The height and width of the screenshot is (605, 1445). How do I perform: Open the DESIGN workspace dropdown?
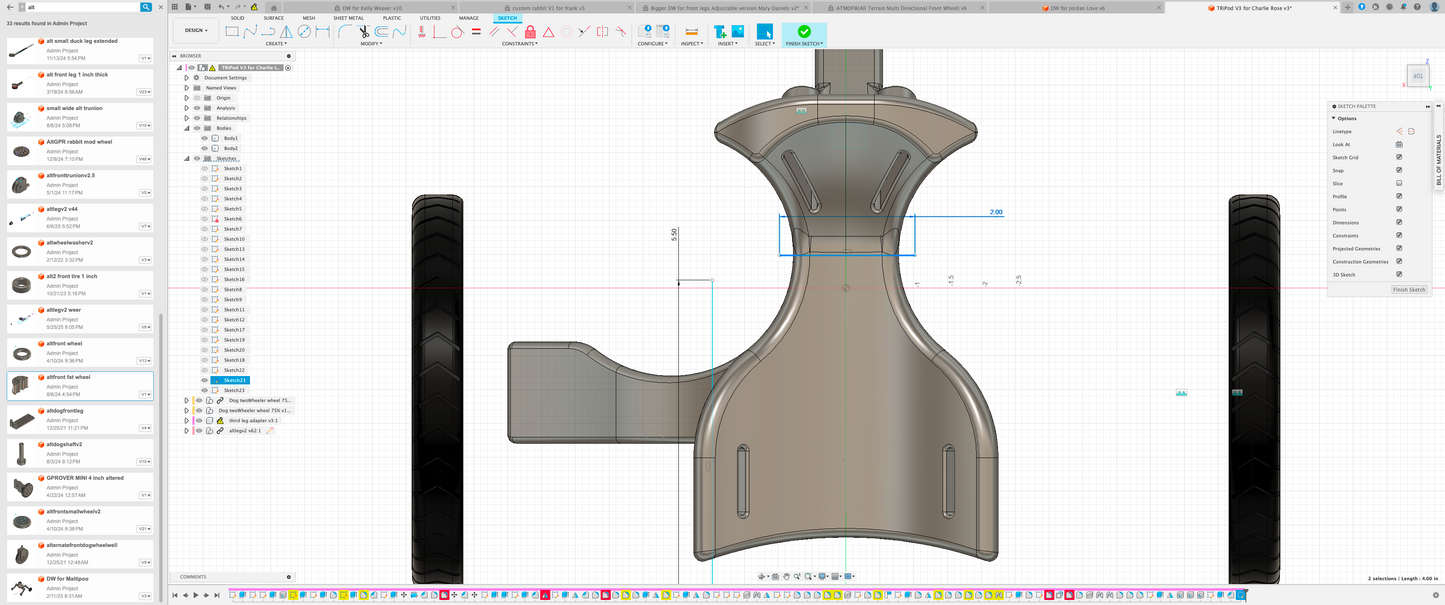point(196,30)
